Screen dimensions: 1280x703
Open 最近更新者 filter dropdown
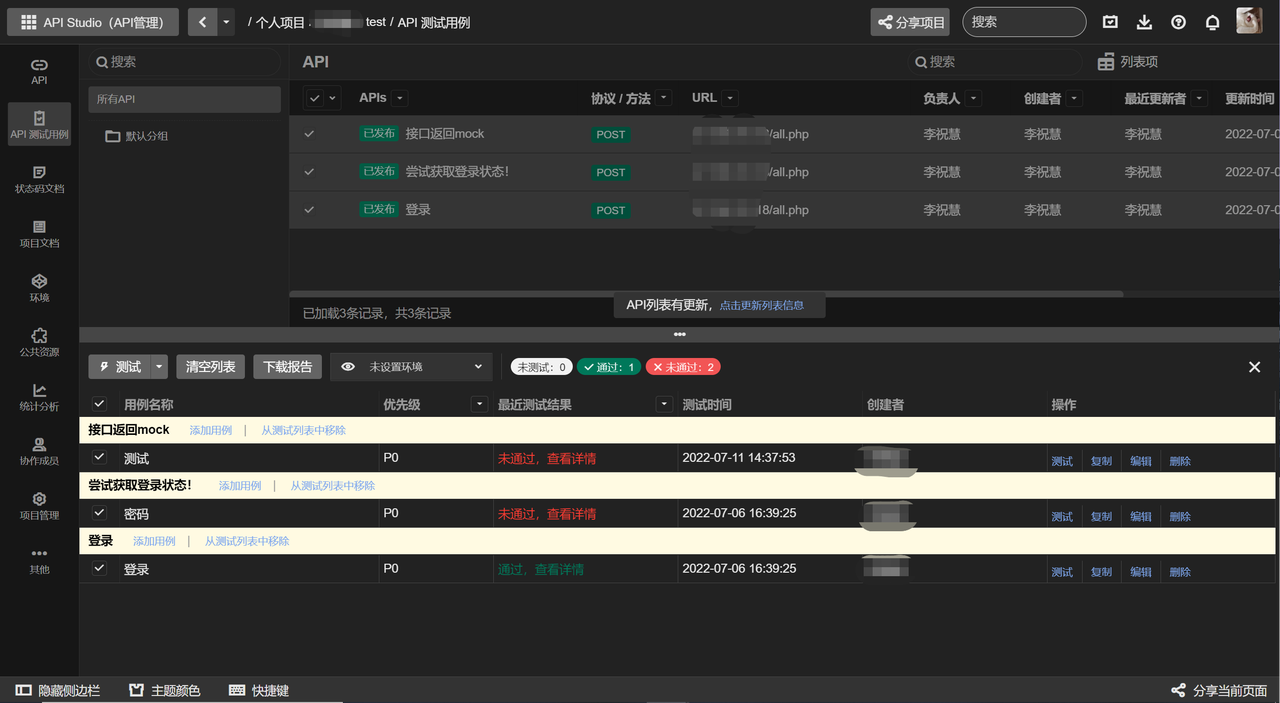tap(1199, 98)
